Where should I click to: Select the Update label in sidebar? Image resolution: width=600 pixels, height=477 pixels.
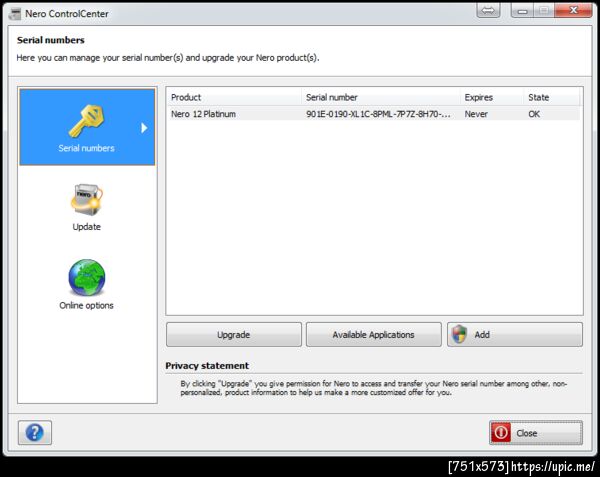86,226
